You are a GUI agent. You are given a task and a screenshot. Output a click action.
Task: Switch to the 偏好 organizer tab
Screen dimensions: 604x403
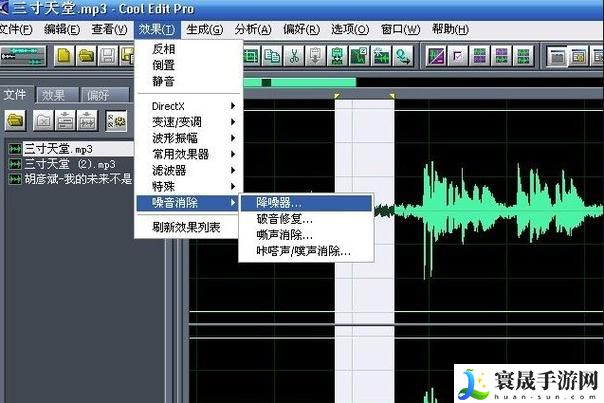click(x=105, y=95)
